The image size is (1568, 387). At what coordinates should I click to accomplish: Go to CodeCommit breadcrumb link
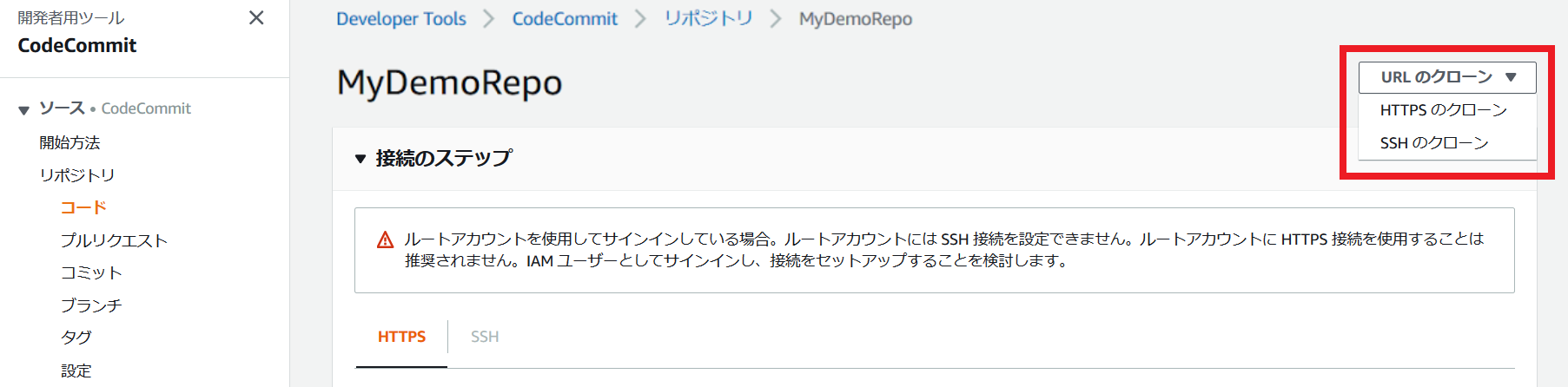[x=565, y=19]
